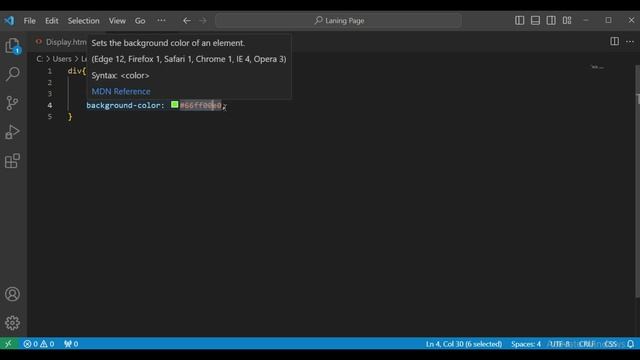Open the View menu
The image size is (640, 360).
click(117, 21)
